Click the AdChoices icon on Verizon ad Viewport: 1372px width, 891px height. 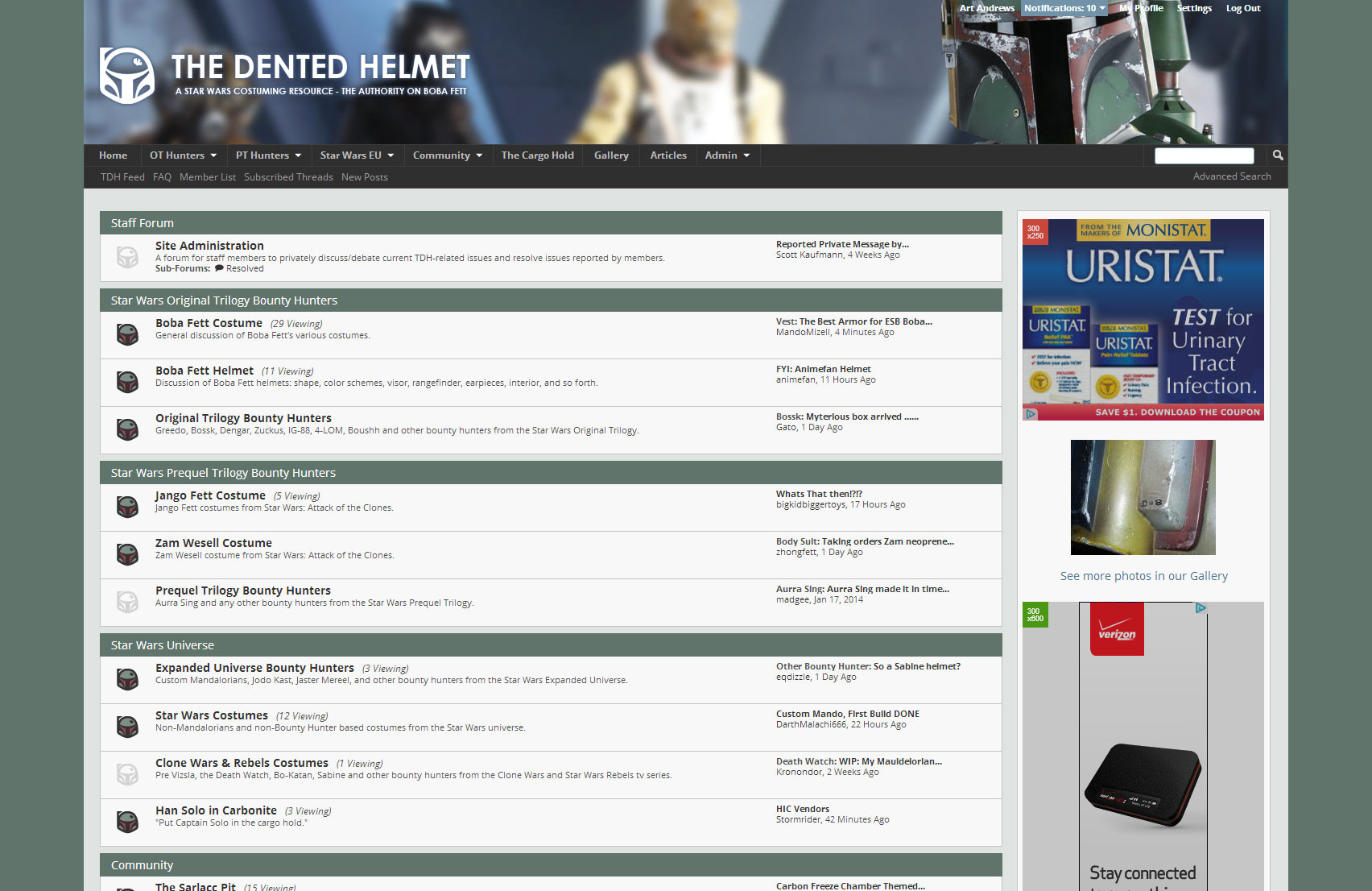1200,608
